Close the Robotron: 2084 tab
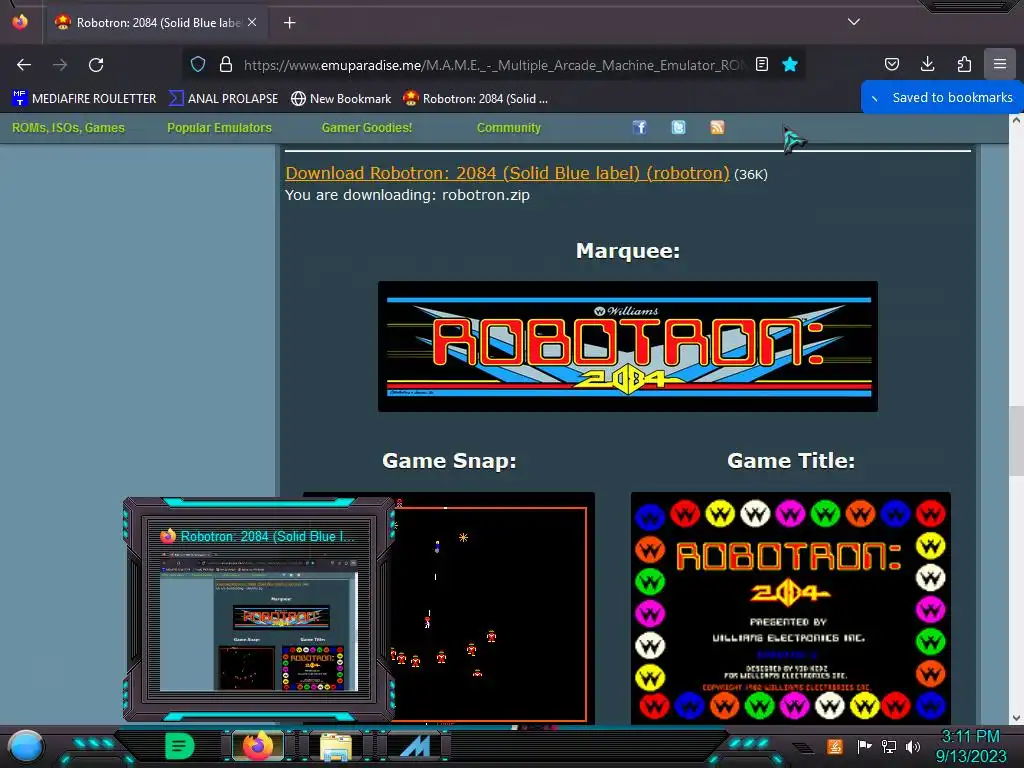Viewport: 1024px width, 768px height. 252,22
